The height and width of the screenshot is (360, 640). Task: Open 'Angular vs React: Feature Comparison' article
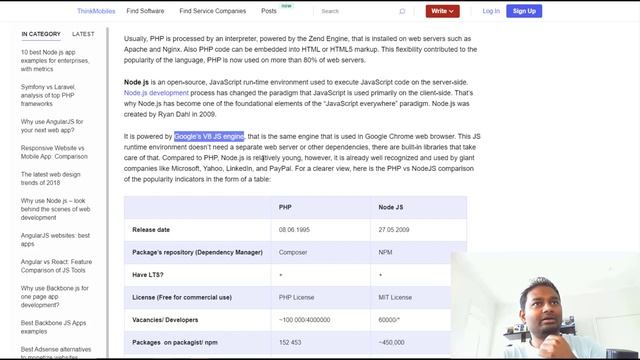pyautogui.click(x=56, y=266)
